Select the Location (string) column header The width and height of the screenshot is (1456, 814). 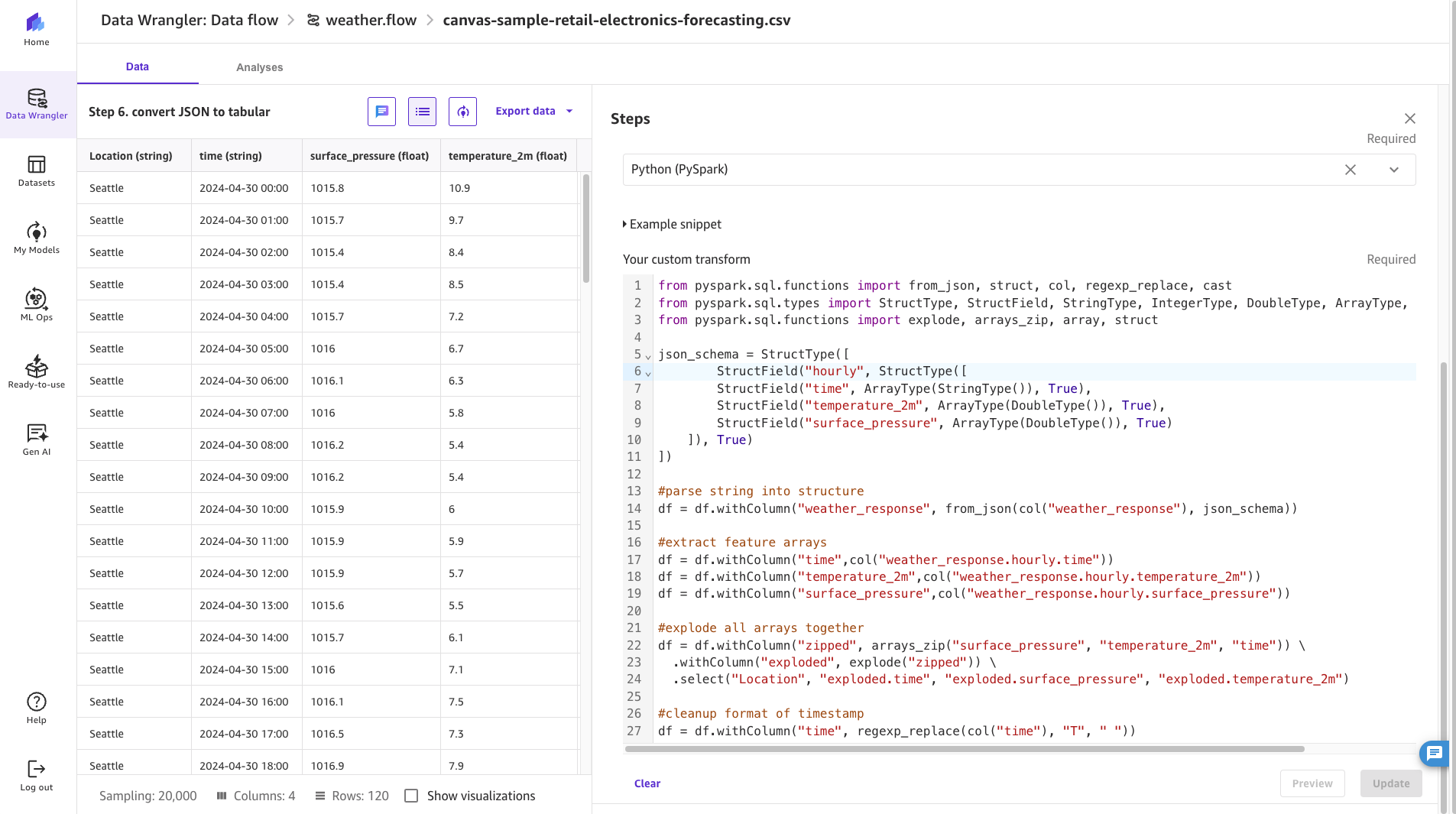(134, 156)
